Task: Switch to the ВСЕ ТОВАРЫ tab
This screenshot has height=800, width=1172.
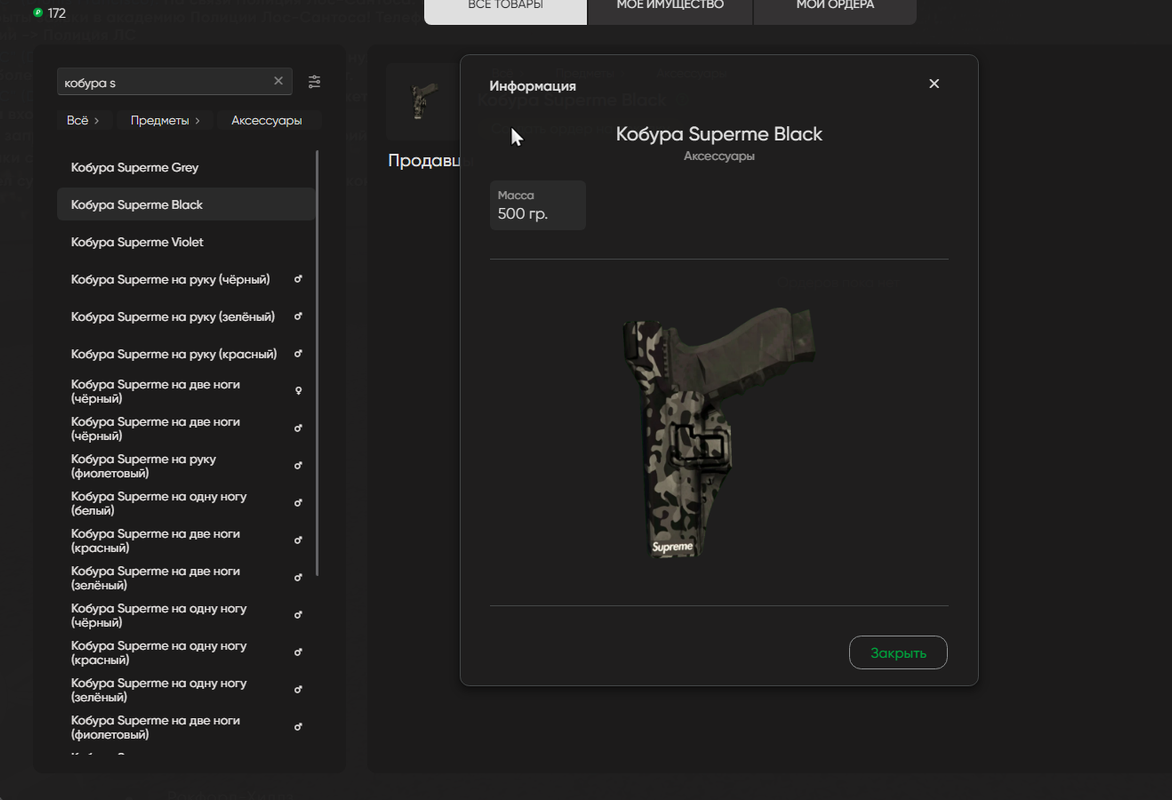Action: coord(505,9)
